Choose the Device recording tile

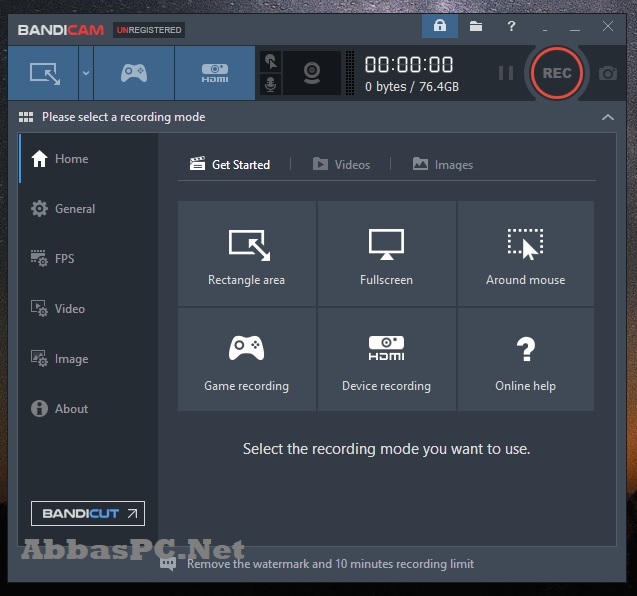click(x=386, y=360)
